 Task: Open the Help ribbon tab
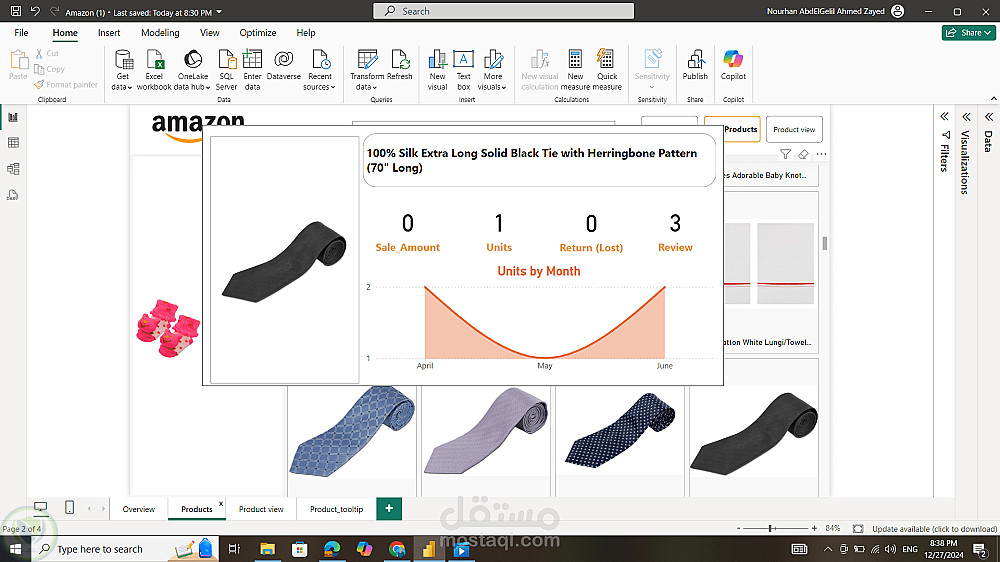point(305,33)
